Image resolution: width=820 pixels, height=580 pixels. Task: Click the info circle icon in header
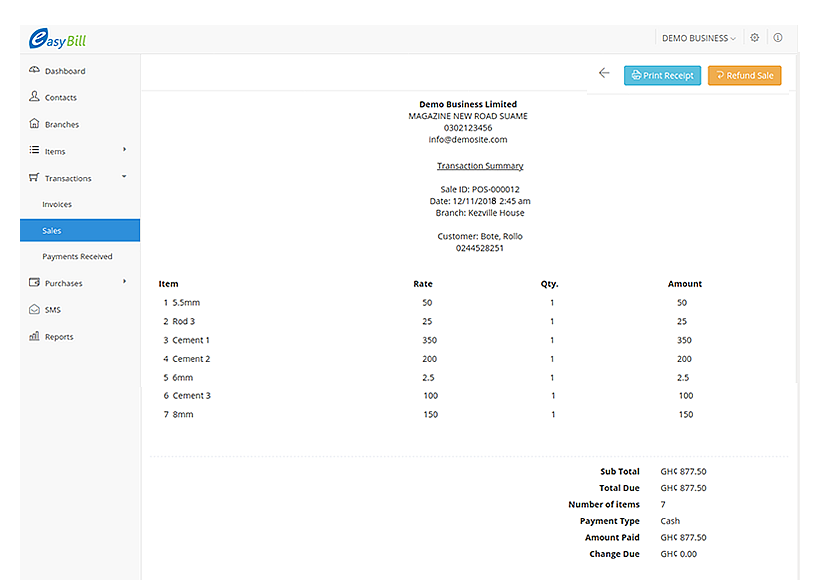pyautogui.click(x=778, y=38)
